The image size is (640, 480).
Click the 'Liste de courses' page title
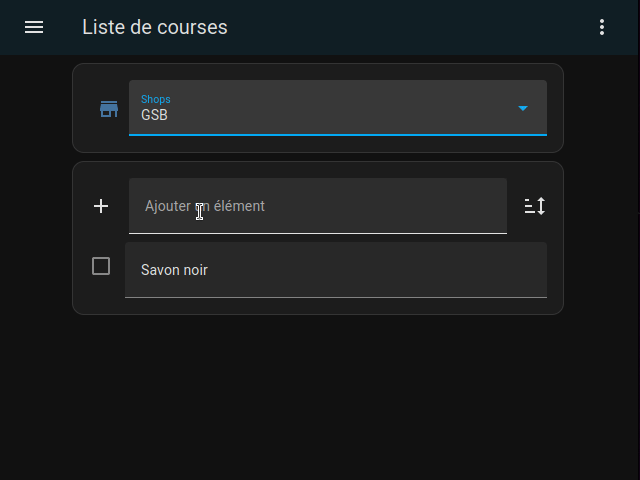[155, 27]
